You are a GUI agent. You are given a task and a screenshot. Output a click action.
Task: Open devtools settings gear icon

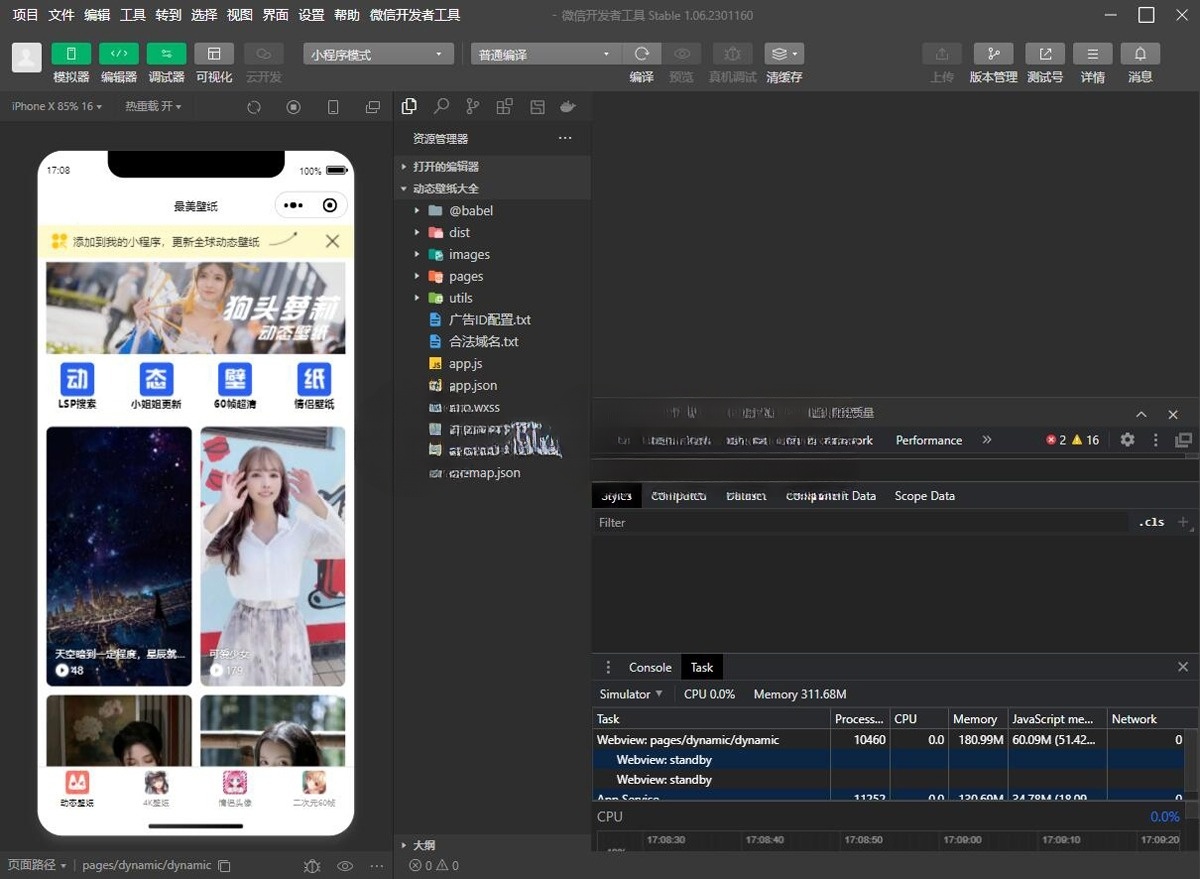click(1127, 440)
